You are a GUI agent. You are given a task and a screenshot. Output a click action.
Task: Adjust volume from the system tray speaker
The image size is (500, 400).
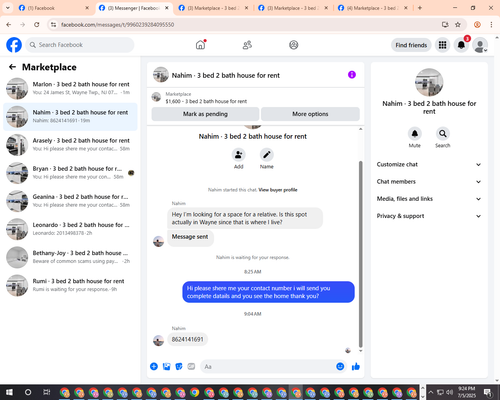click(x=449, y=392)
